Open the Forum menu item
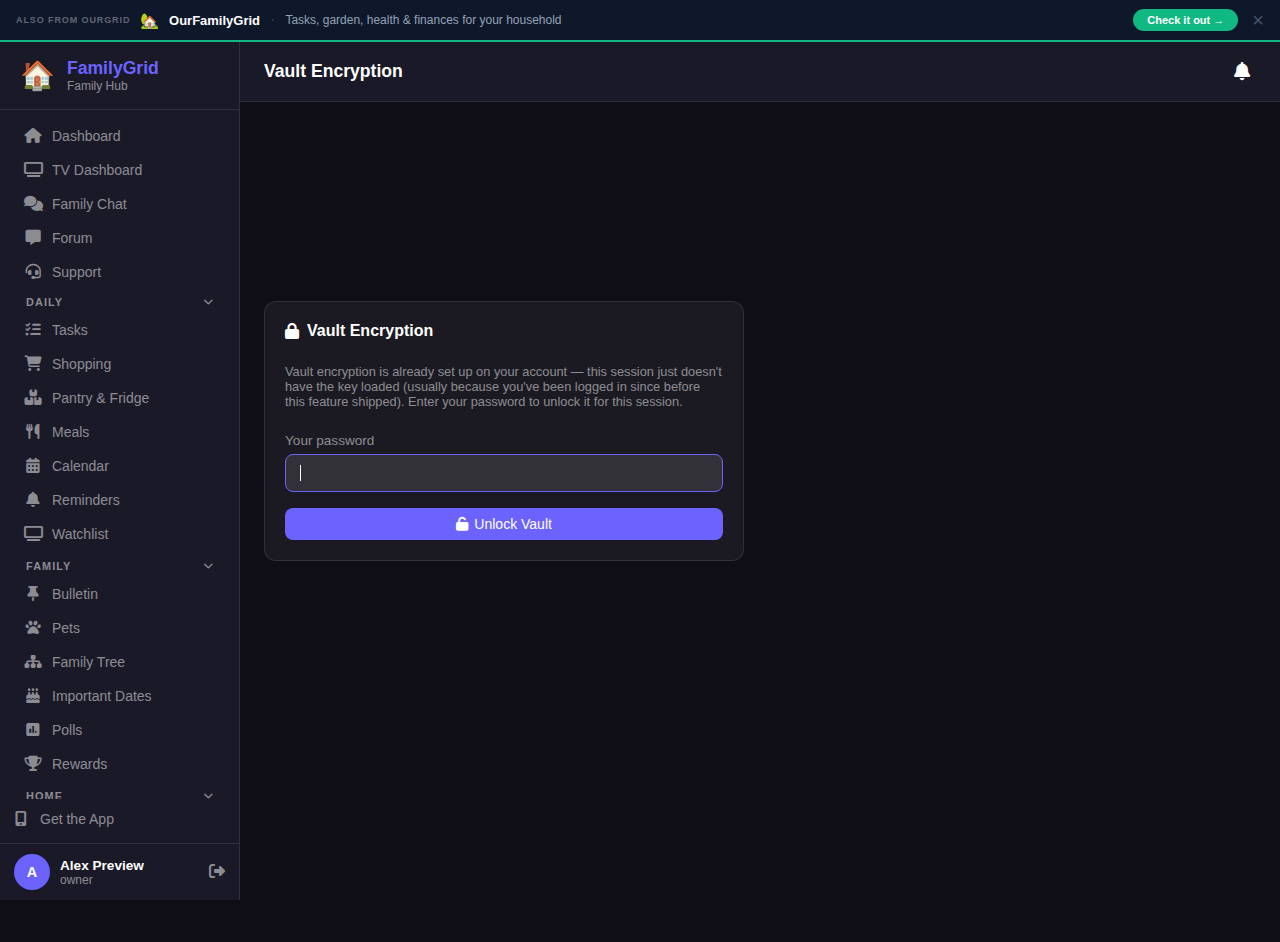The image size is (1280, 942). click(x=120, y=238)
